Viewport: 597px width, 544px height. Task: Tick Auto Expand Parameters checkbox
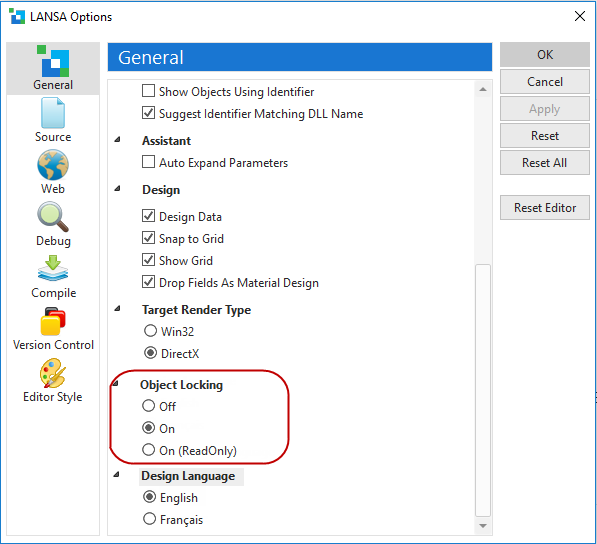148,162
